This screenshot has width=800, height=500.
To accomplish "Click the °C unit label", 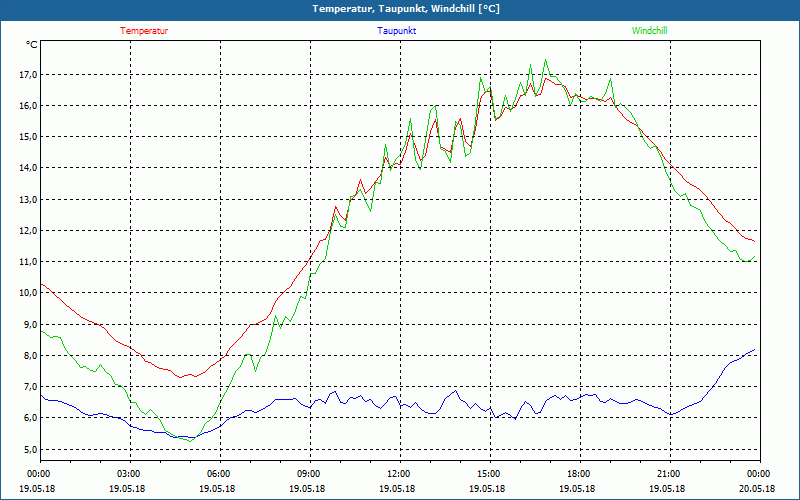I will coord(32,45).
